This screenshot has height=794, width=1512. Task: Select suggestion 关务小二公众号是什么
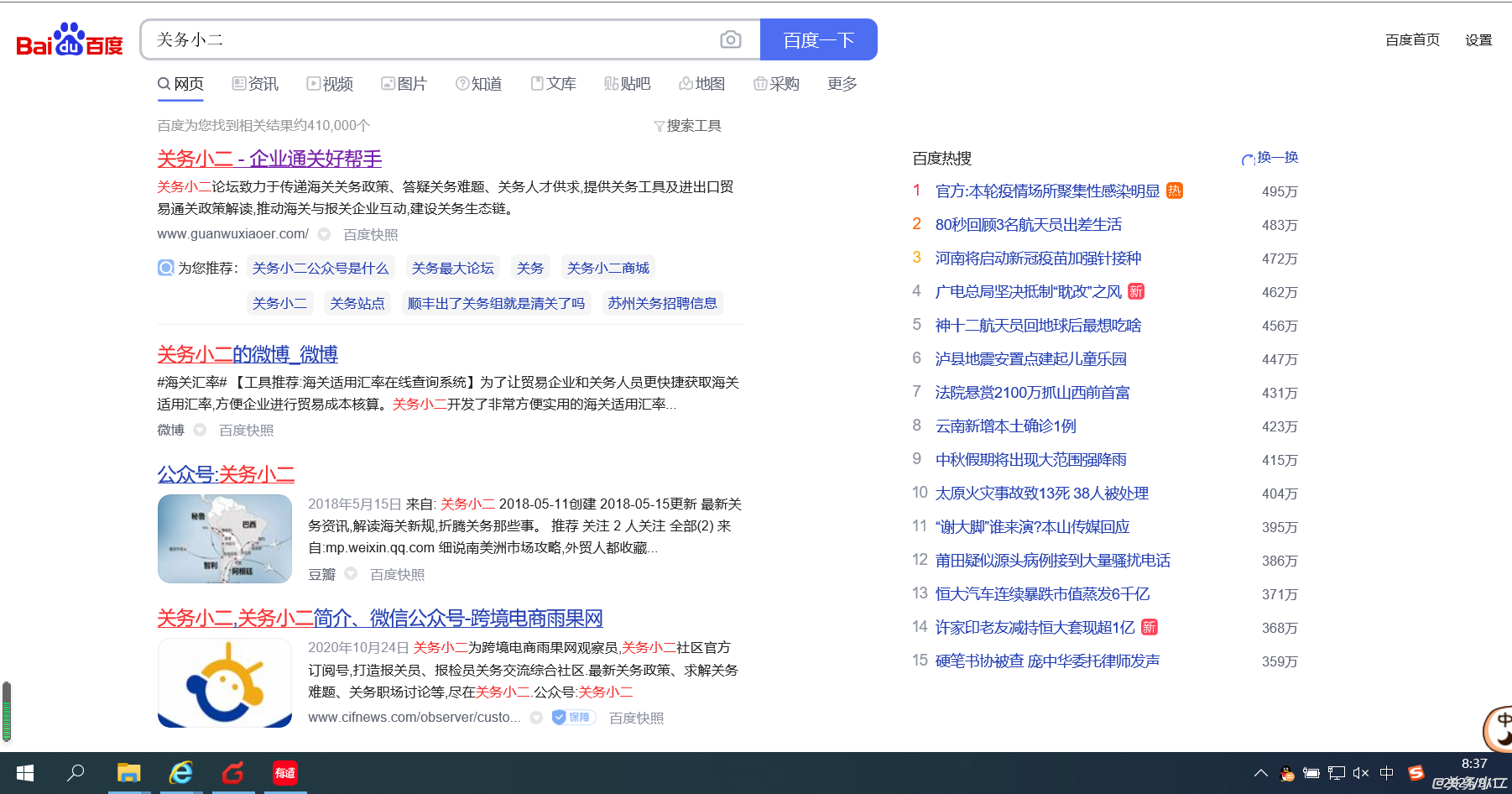pos(321,268)
